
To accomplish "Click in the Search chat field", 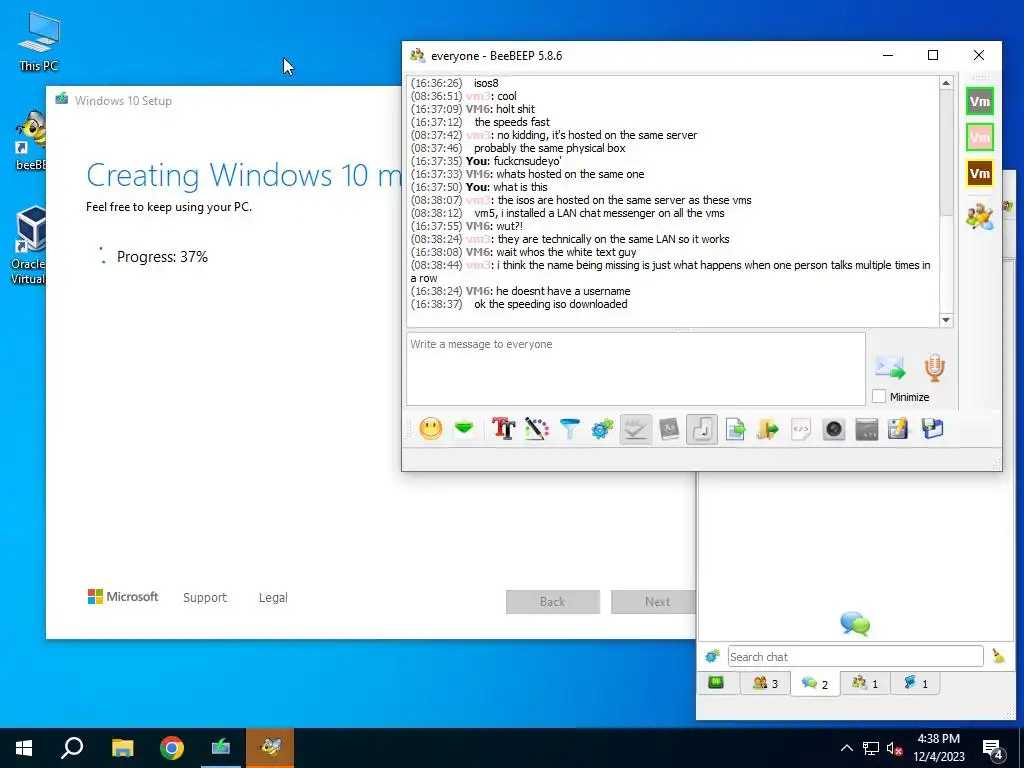I will pyautogui.click(x=855, y=656).
